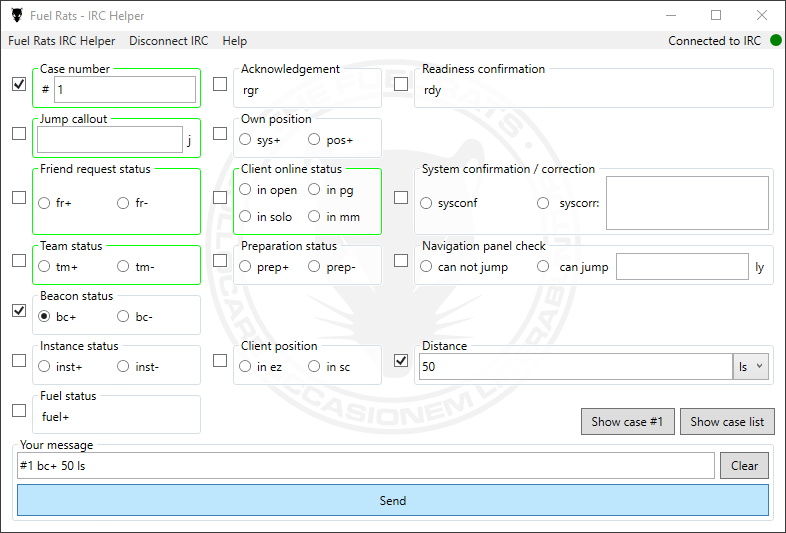Select the bc- radio button

(x=123, y=316)
